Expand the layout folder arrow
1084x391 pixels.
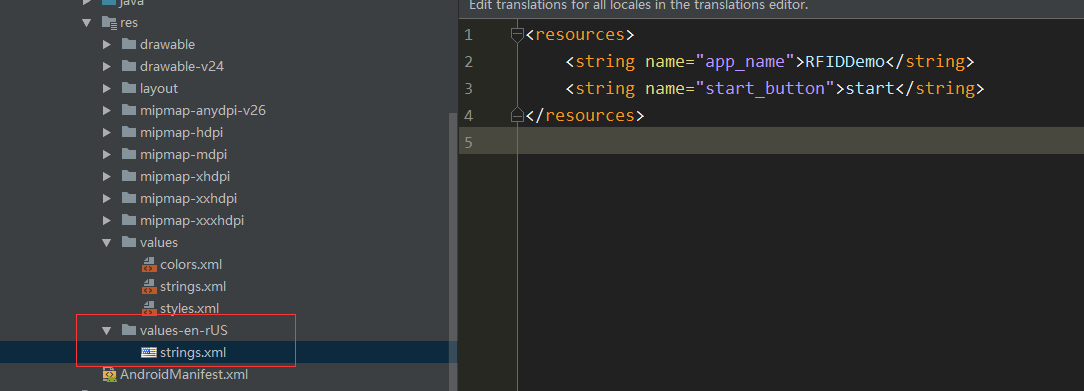pos(106,88)
